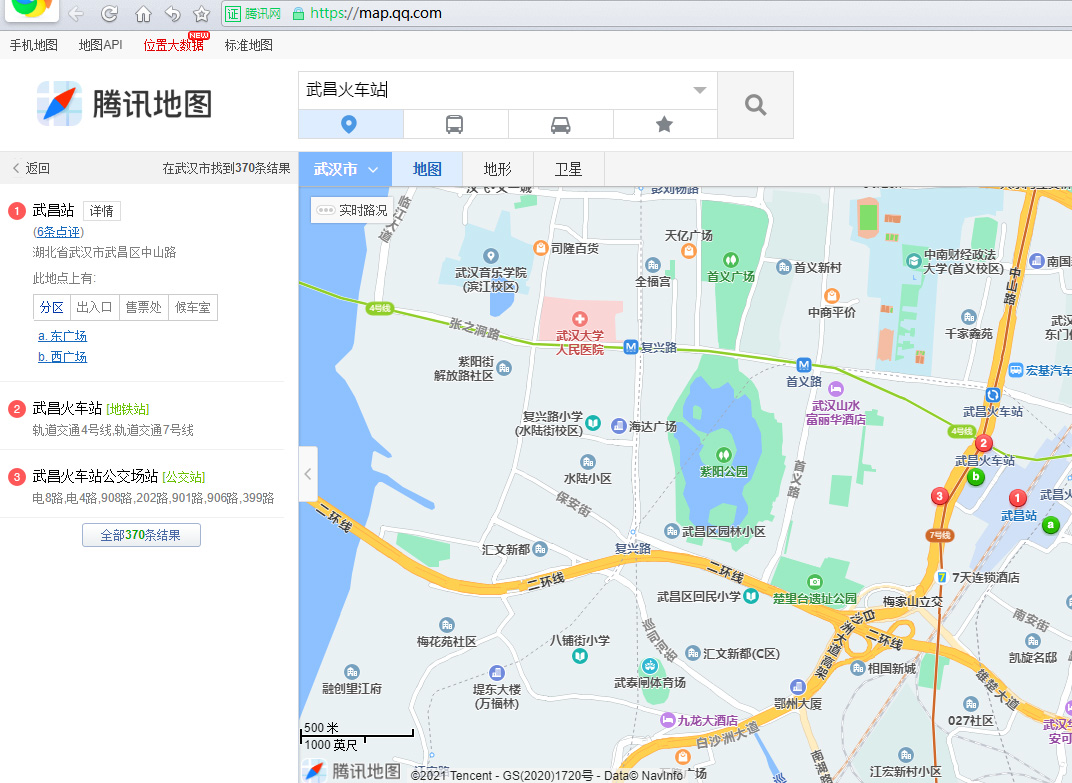
Task: Click the 复兴路小学 school icon
Action: (x=593, y=423)
